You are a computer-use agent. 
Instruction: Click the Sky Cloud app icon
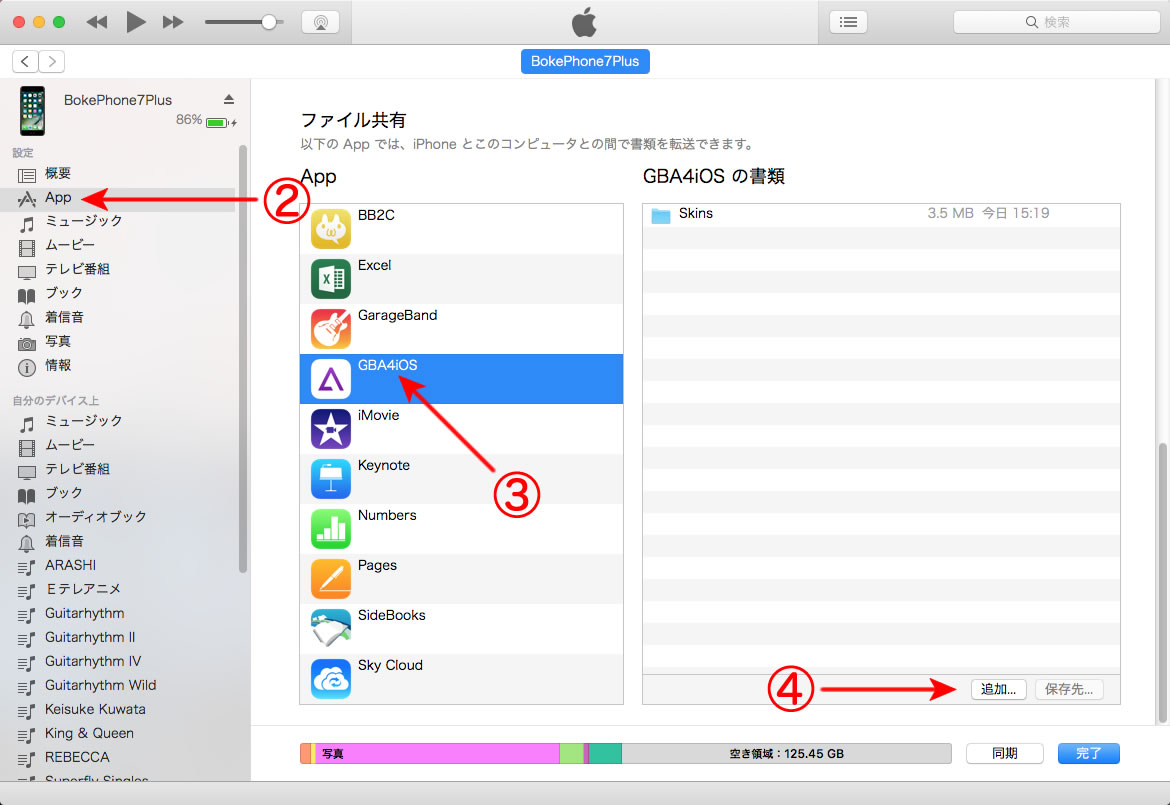(x=331, y=678)
